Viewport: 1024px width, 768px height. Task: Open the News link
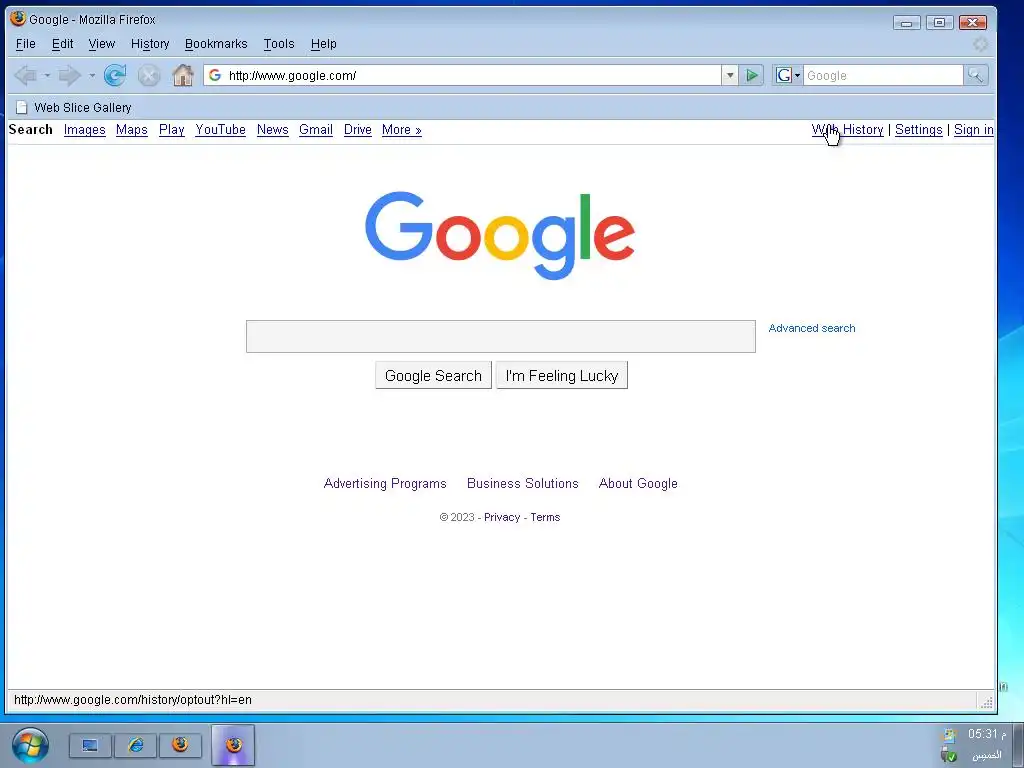pyautogui.click(x=272, y=130)
